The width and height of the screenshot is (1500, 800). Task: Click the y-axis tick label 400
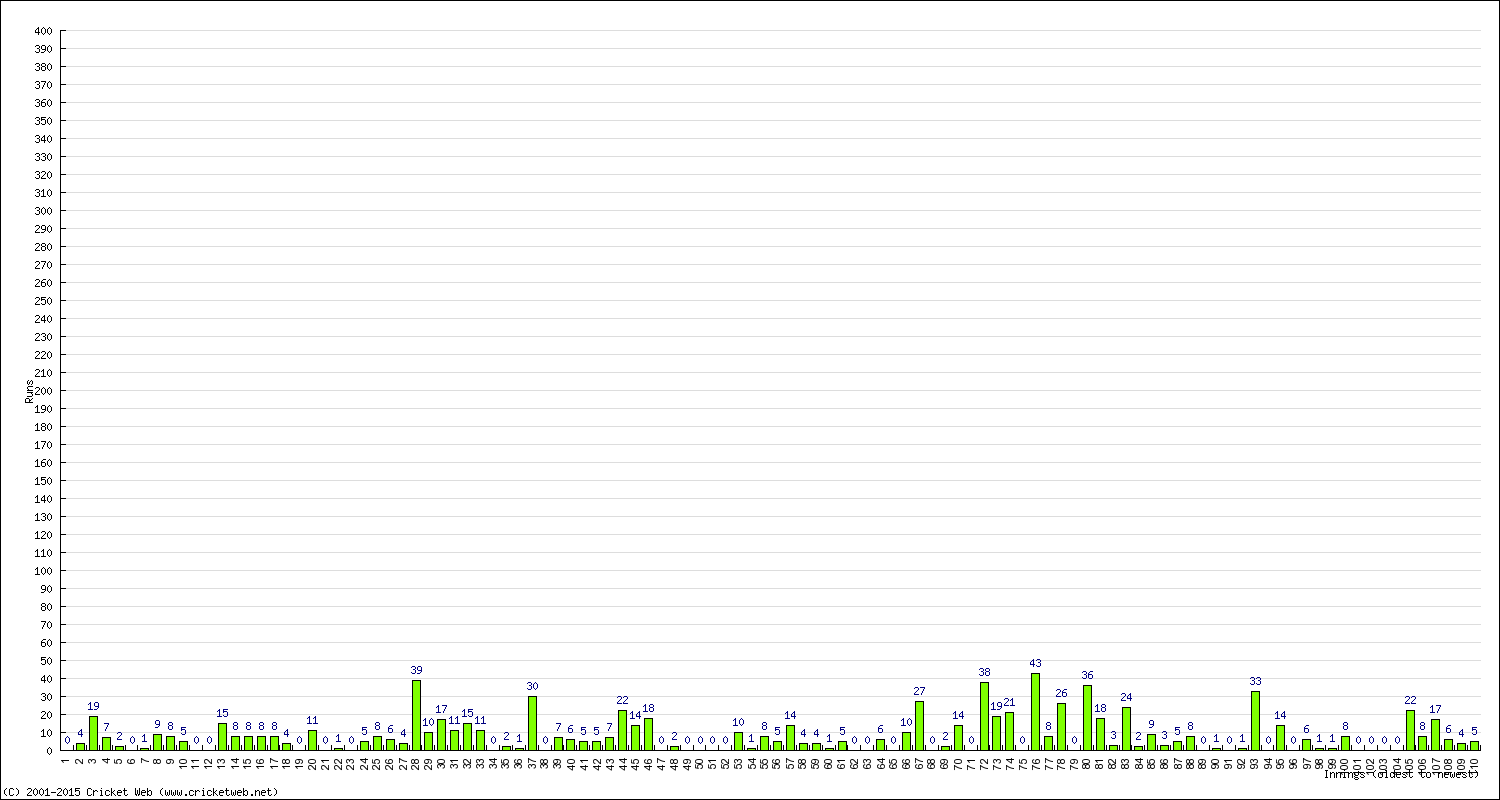point(42,31)
